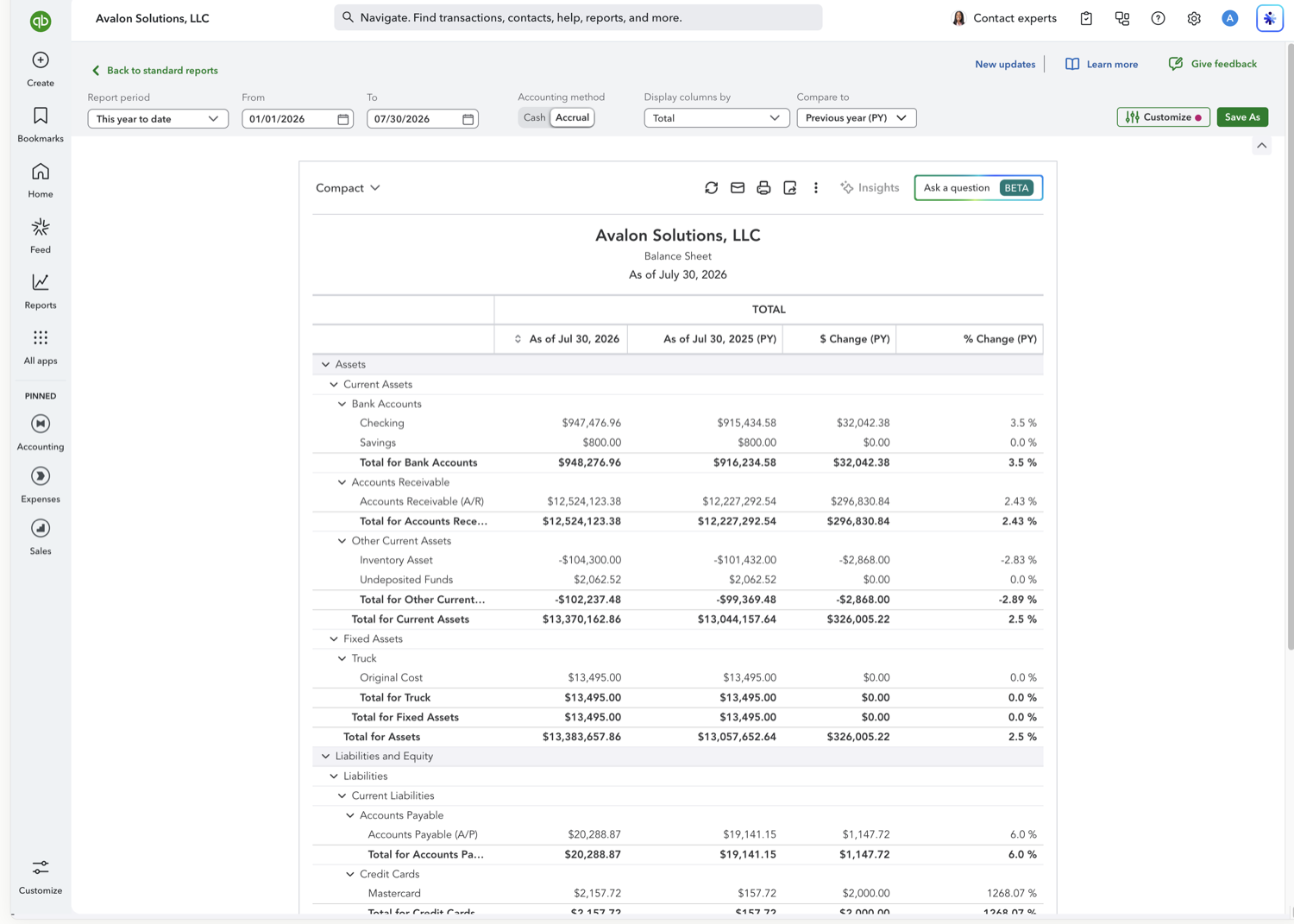This screenshot has width=1294, height=924.
Task: Refresh the report with the reload icon
Action: coord(711,188)
